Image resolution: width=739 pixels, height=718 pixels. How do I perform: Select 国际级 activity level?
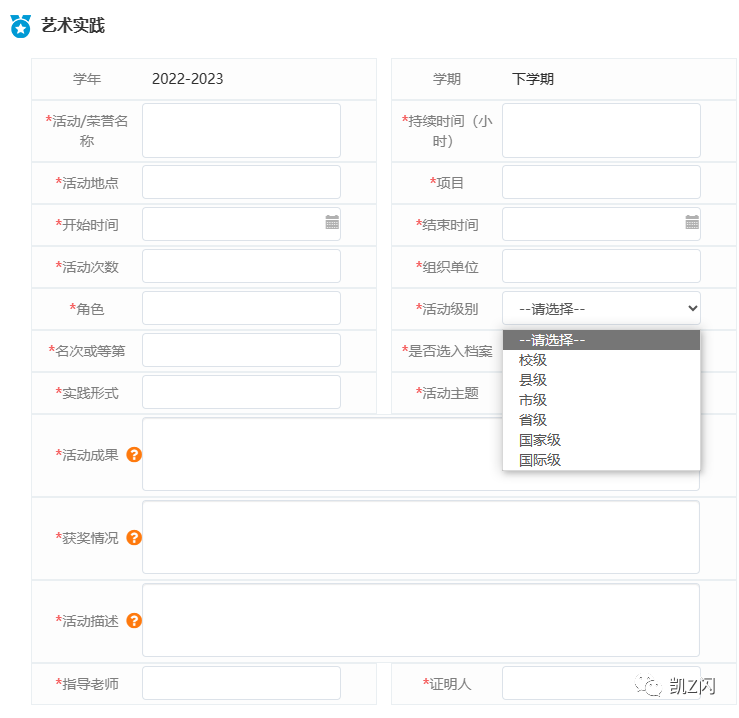(x=540, y=460)
